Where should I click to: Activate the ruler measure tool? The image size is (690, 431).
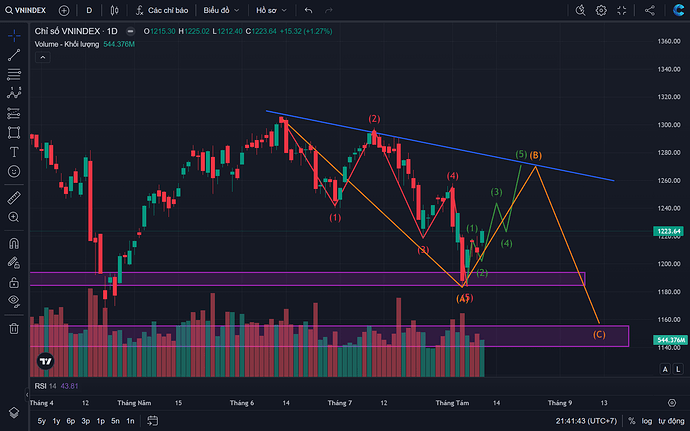pyautogui.click(x=14, y=198)
